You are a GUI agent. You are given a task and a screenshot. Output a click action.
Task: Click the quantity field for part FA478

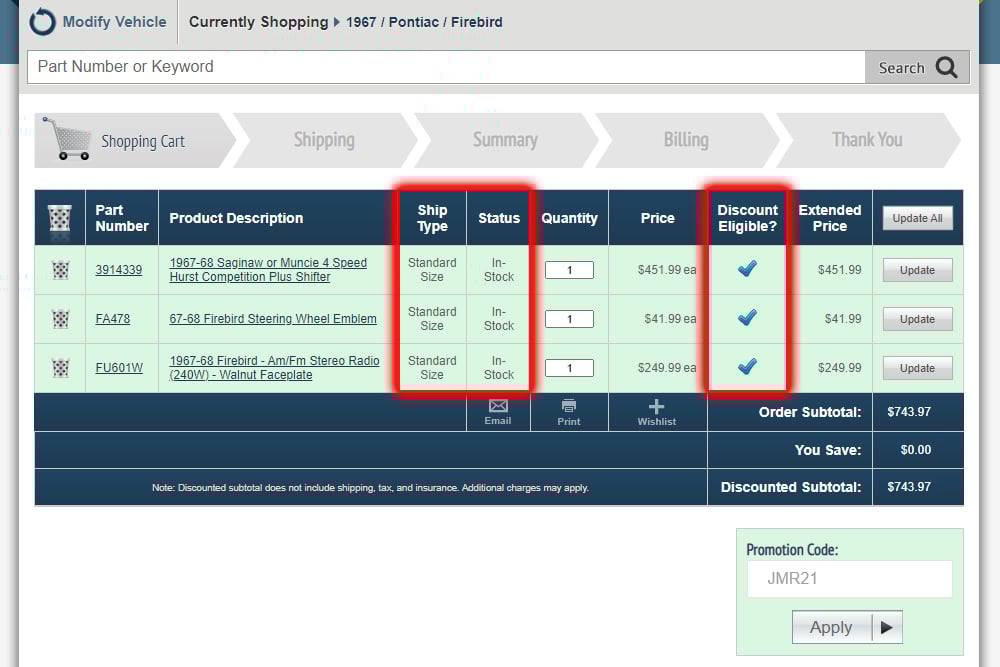[570, 319]
